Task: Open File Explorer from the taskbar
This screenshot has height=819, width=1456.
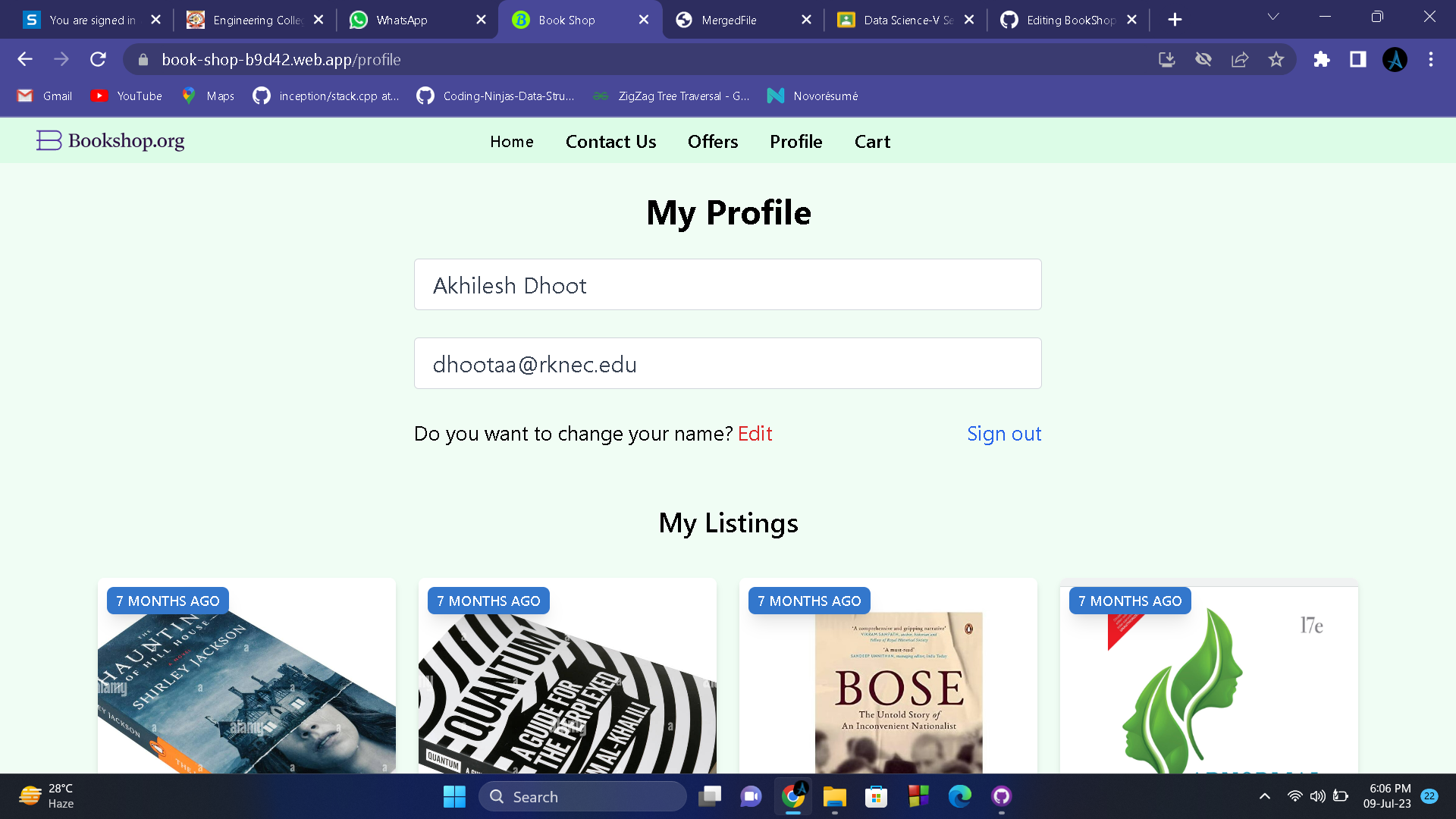Action: 834,796
